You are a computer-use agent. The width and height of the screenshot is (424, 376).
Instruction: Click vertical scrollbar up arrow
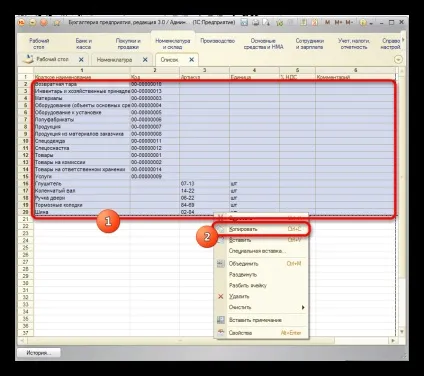[x=402, y=71]
